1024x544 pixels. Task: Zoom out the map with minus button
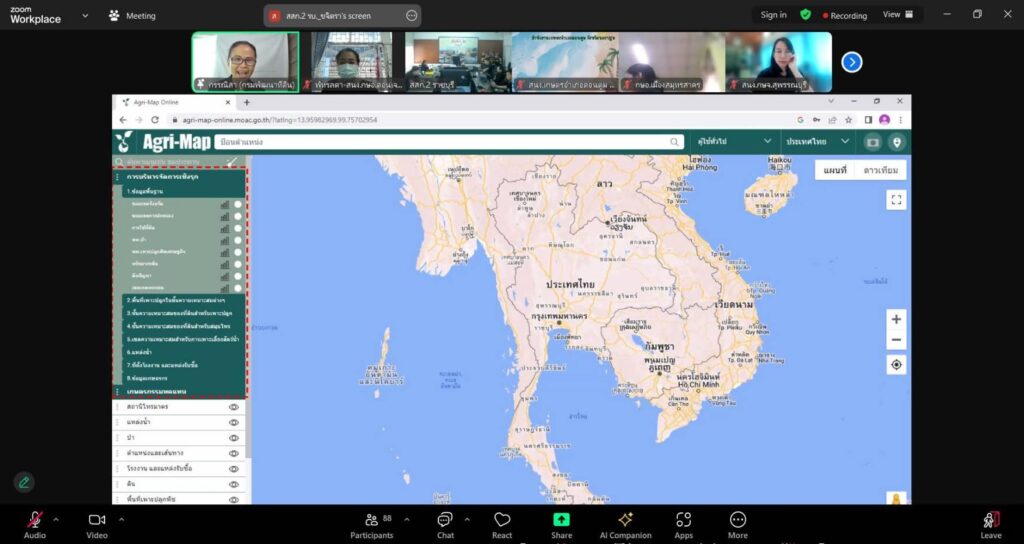(x=896, y=340)
